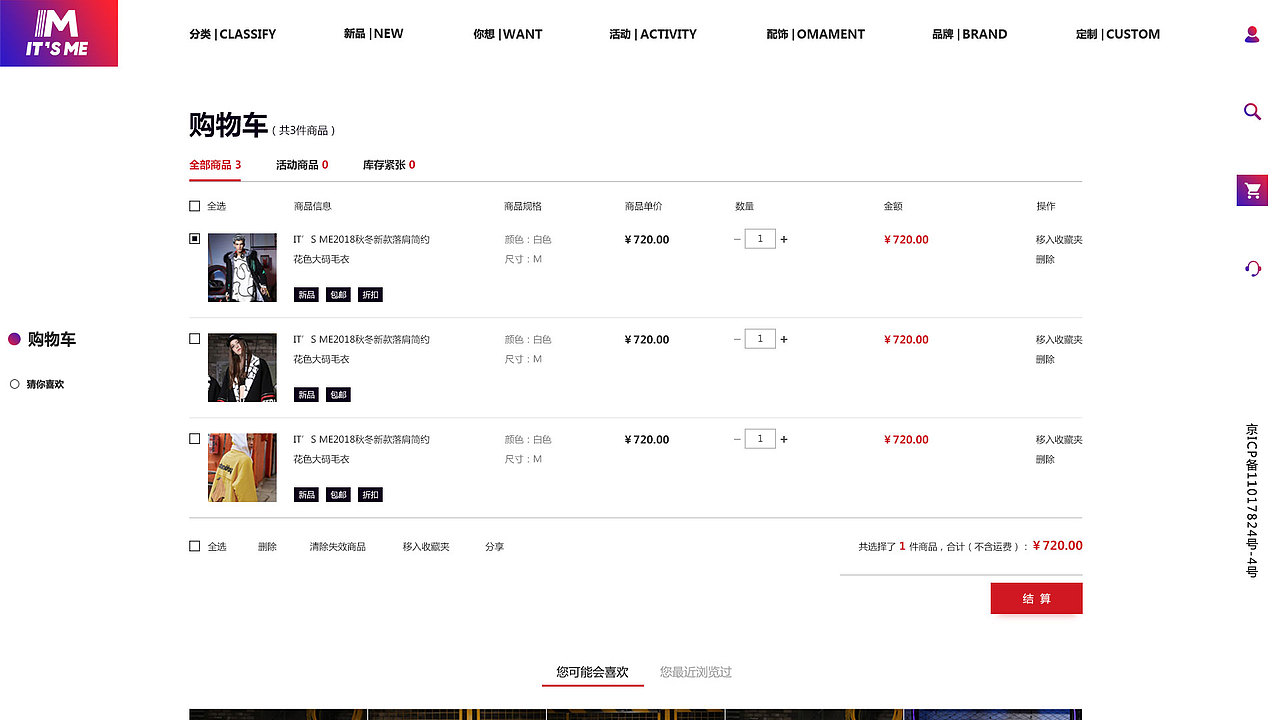
Task: Open the 品牌 | BRAND menu
Action: [x=969, y=34]
